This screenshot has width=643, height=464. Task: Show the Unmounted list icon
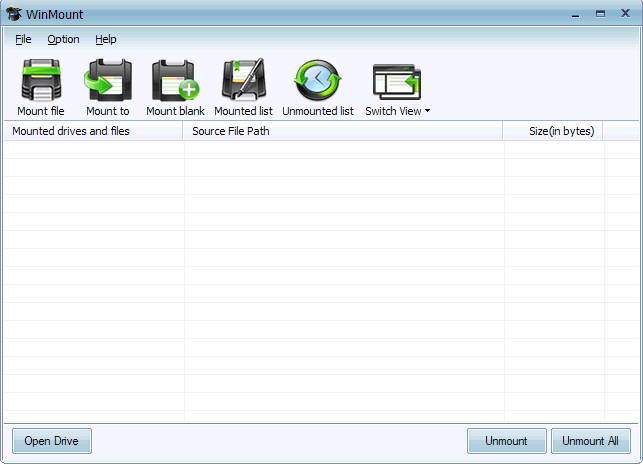[x=318, y=80]
